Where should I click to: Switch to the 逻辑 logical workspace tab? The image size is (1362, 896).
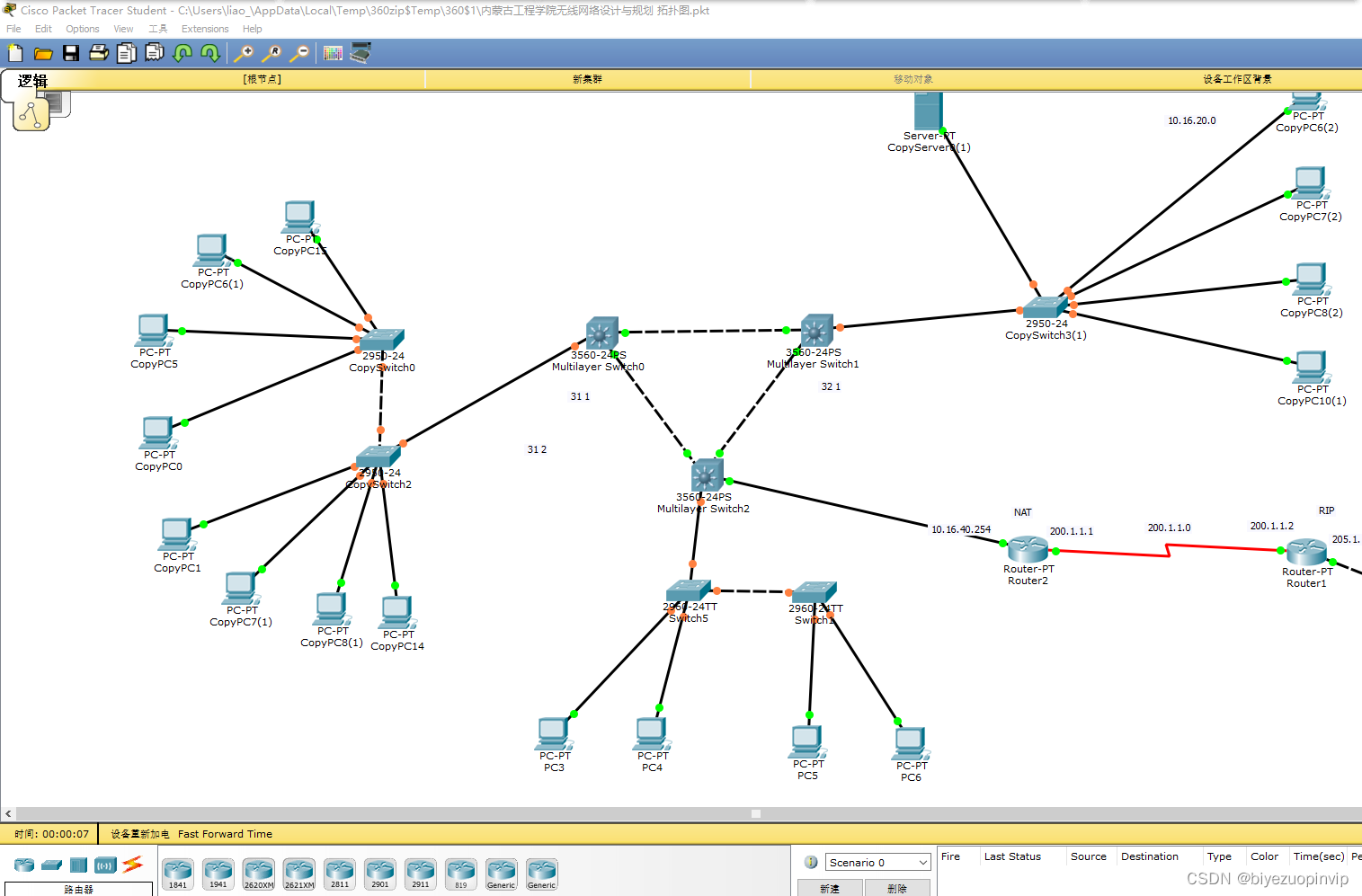click(x=32, y=81)
